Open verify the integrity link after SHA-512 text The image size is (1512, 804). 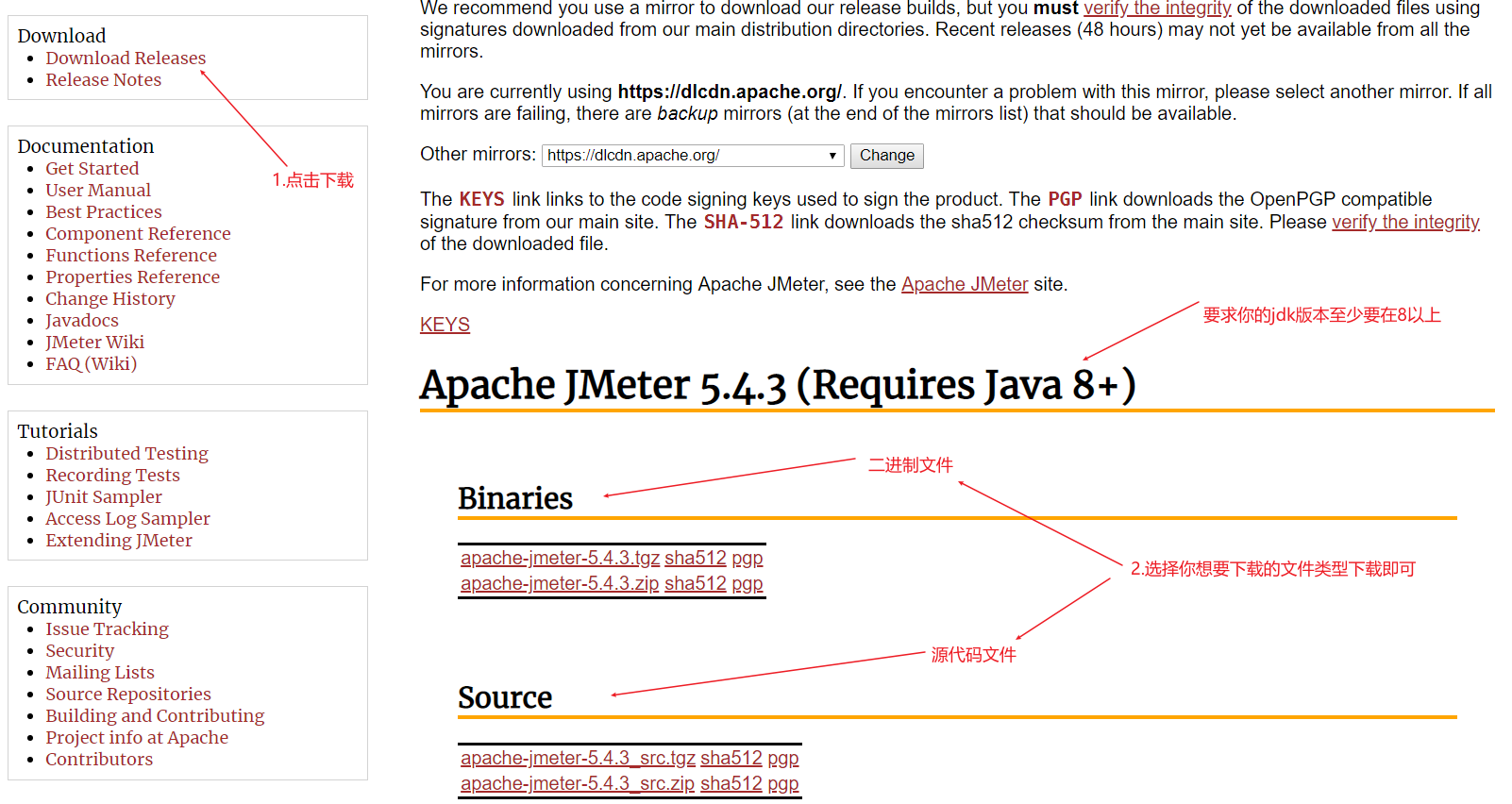(1405, 222)
